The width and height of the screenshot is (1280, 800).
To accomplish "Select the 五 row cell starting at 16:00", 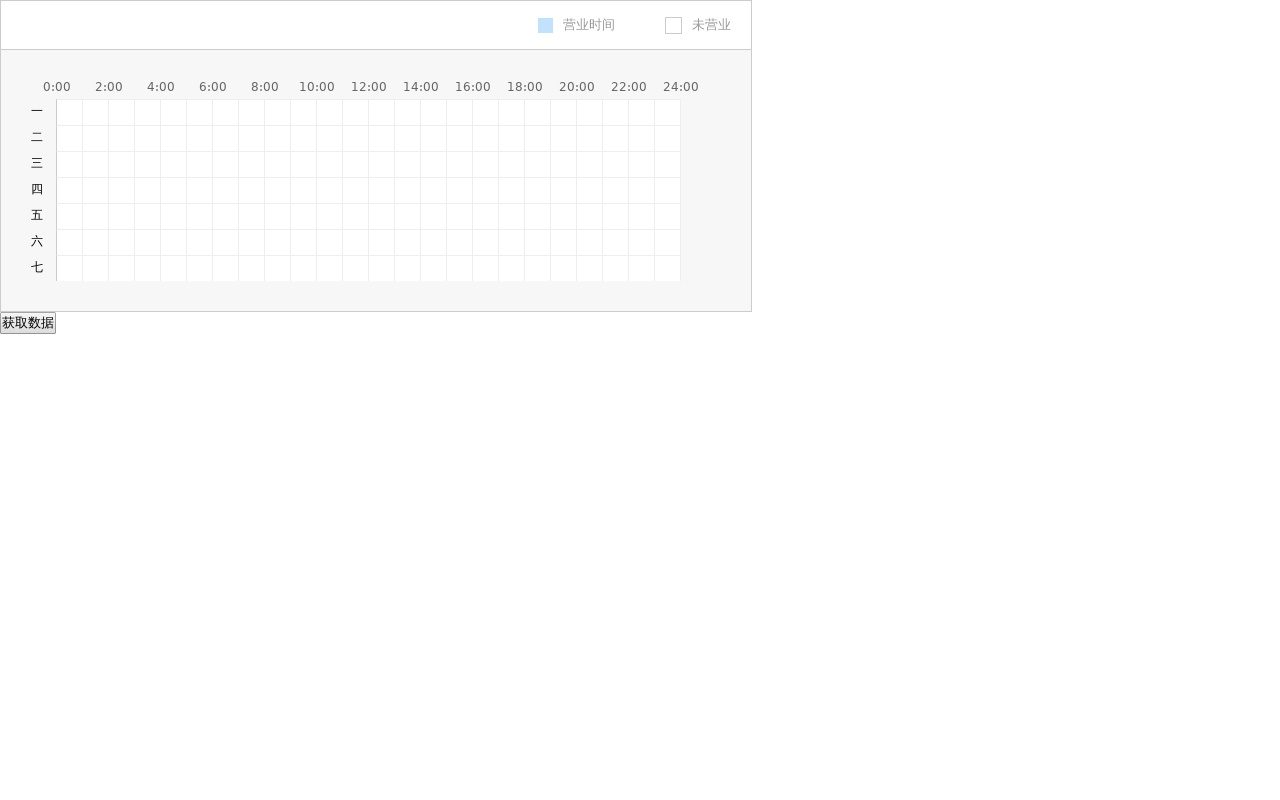I will pos(486,217).
